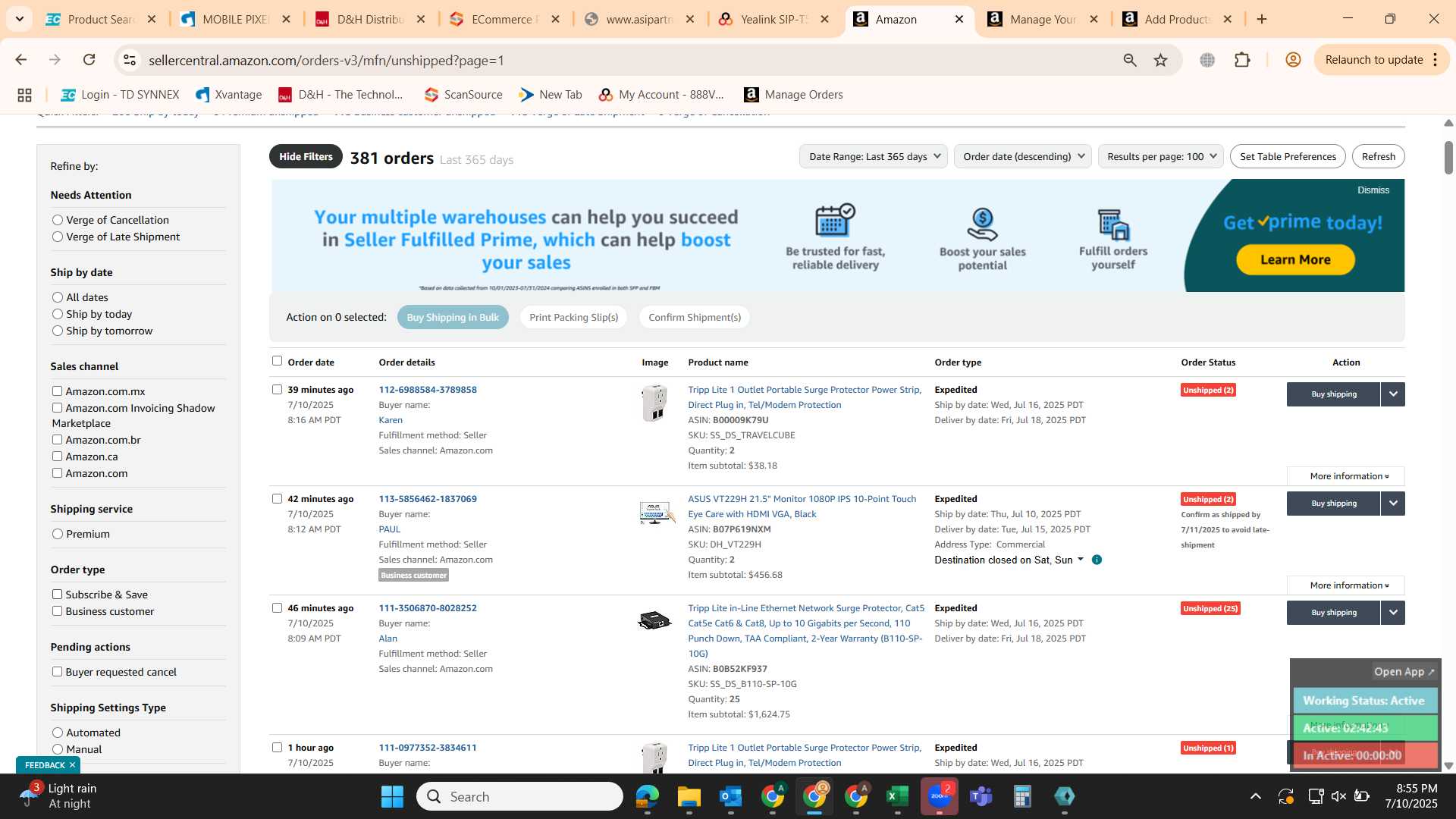Screen dimensions: 1456x819
Task: Click Print Packing Slip(s) button
Action: coord(573,318)
